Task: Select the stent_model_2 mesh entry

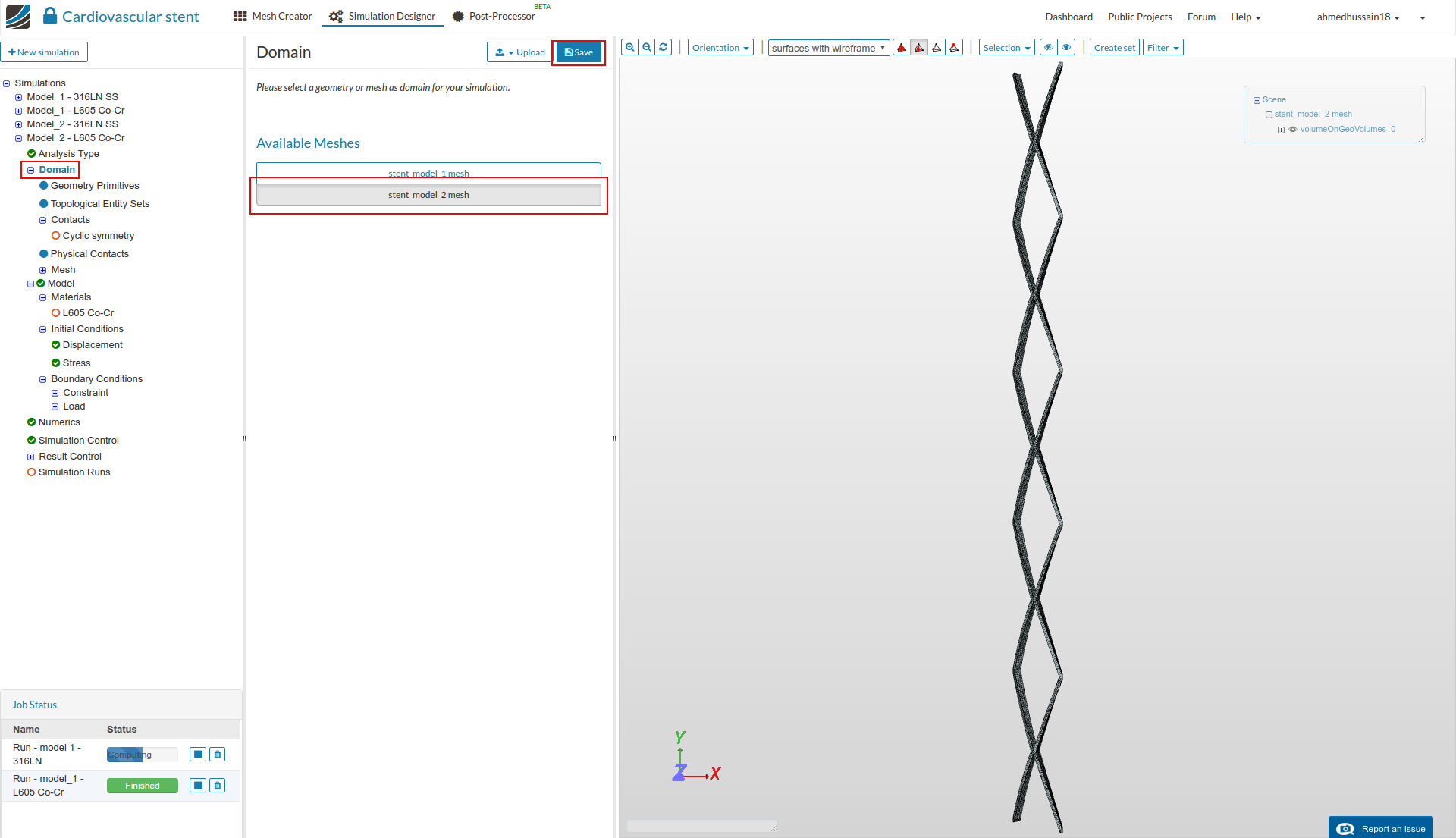Action: [428, 195]
